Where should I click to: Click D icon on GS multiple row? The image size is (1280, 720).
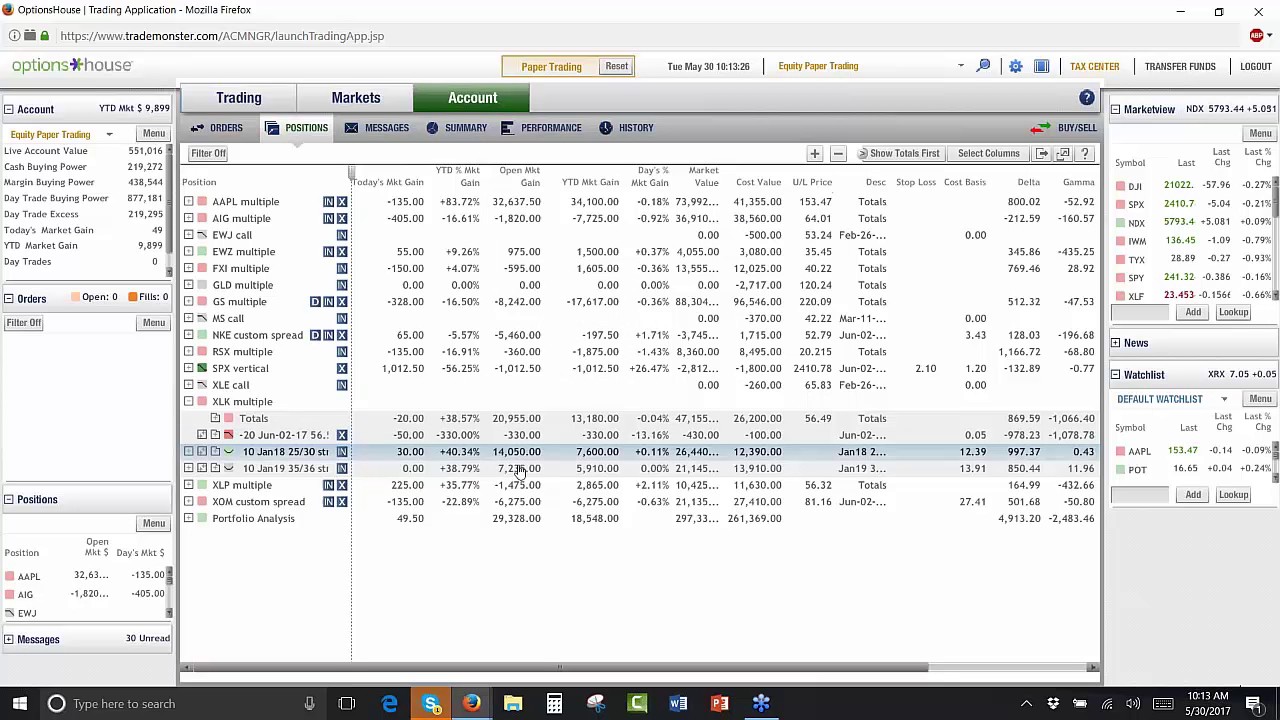(315, 302)
